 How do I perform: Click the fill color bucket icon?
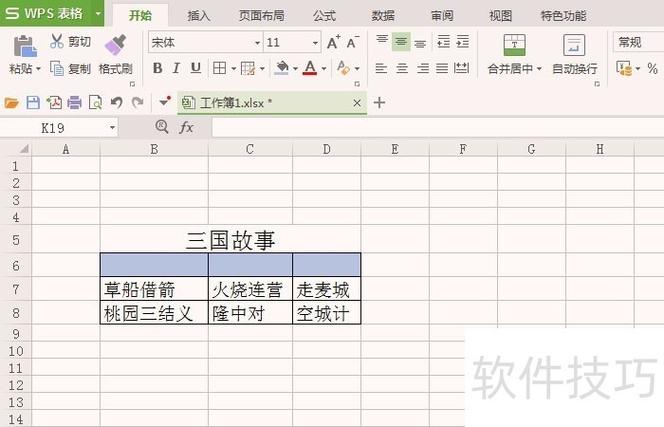(282, 68)
